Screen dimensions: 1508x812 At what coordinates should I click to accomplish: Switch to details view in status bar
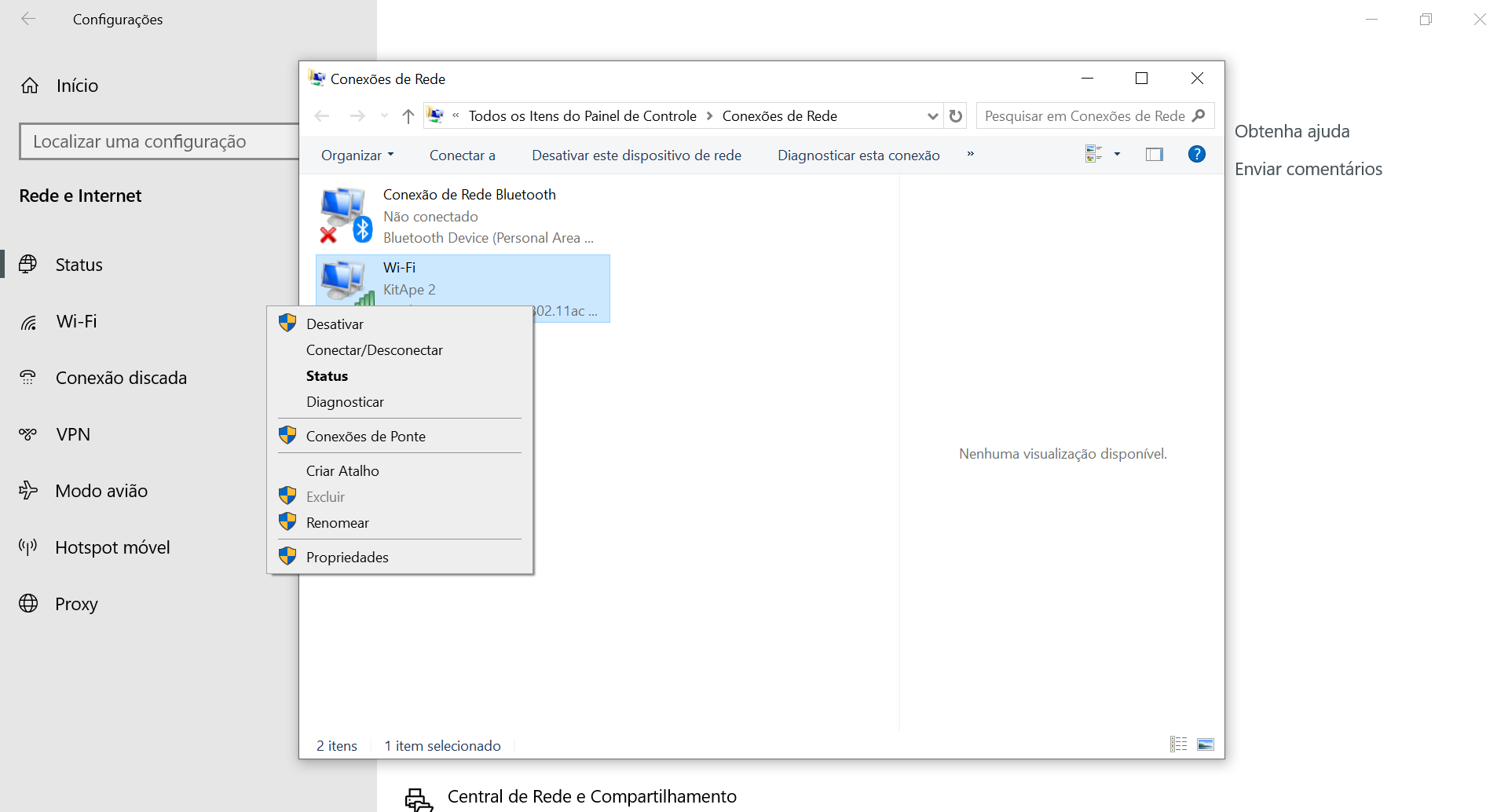pos(1179,744)
